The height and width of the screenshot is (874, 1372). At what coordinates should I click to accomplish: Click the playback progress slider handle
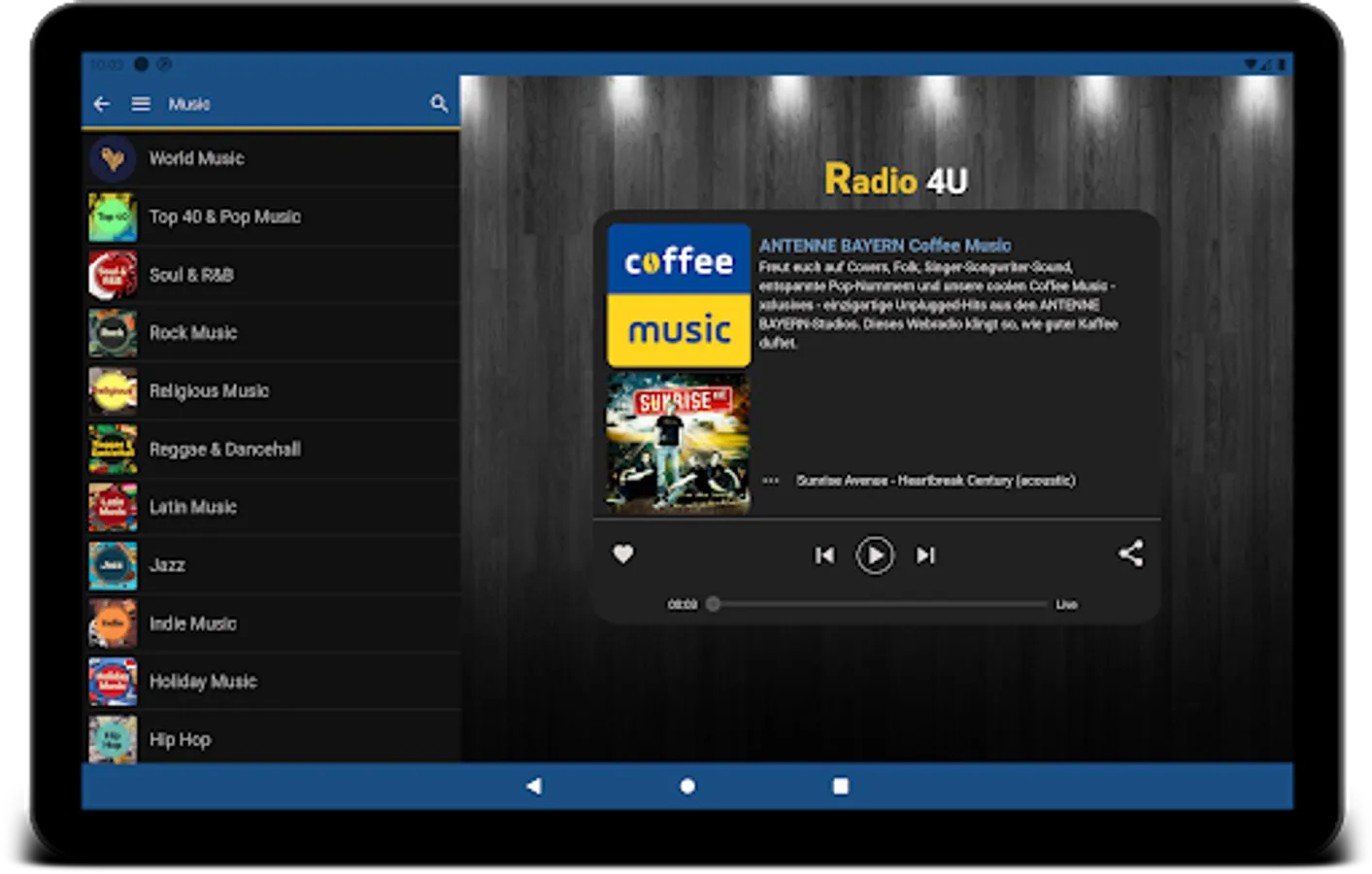point(713,604)
